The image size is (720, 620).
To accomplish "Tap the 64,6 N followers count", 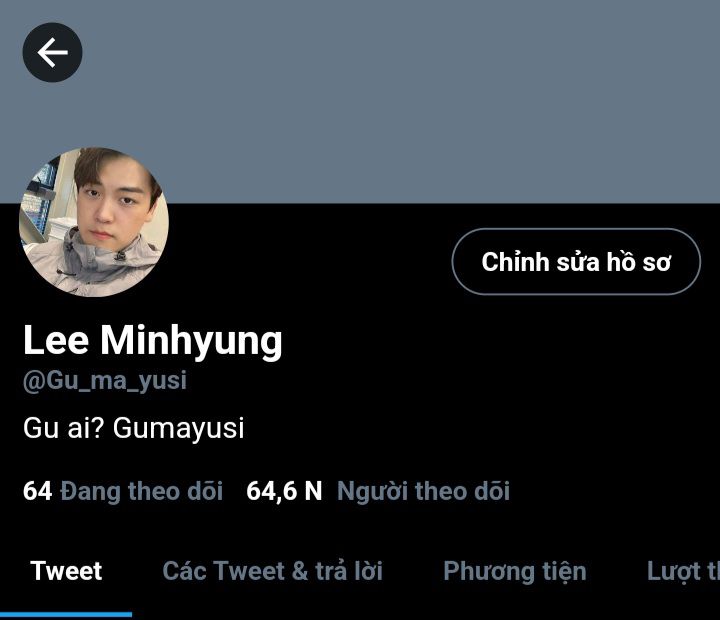I will tap(284, 491).
